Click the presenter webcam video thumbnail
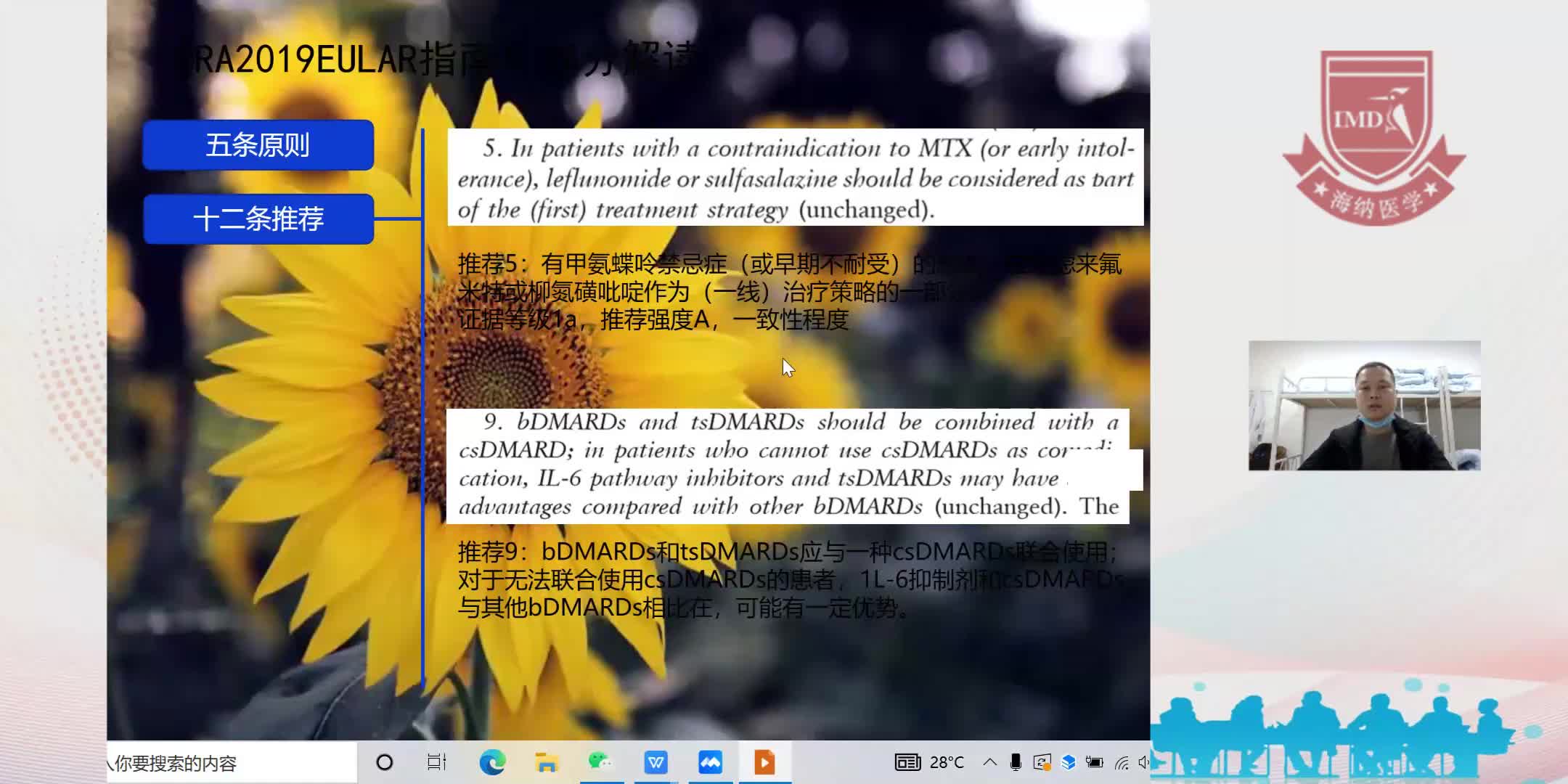Viewport: 1568px width, 784px height. coord(1364,405)
